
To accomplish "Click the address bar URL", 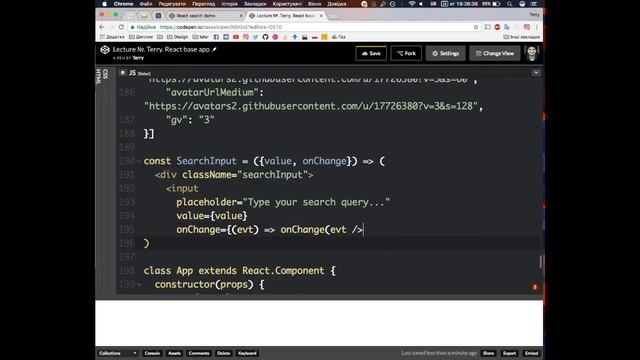I will click(x=221, y=27).
